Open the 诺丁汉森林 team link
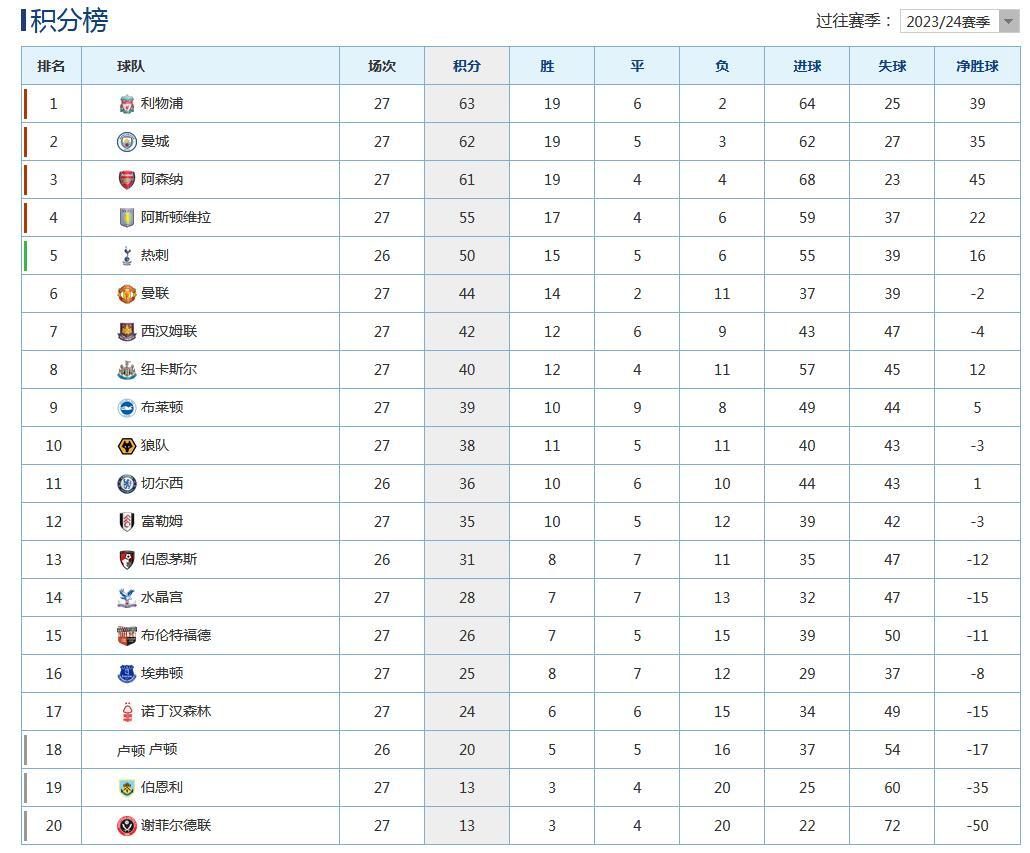The image size is (1030, 853). pyautogui.click(x=176, y=711)
